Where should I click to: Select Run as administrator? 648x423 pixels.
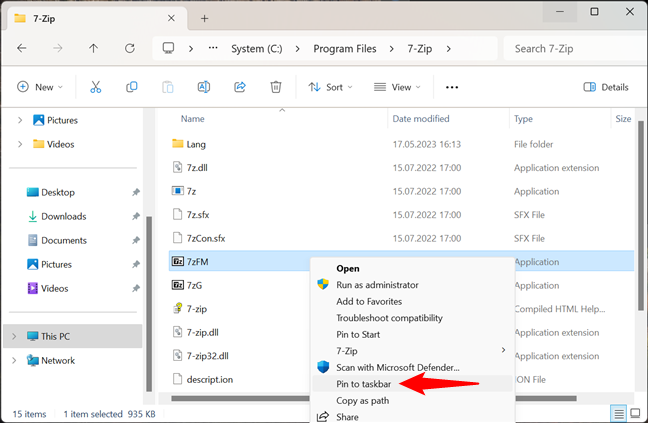[x=412, y=285]
